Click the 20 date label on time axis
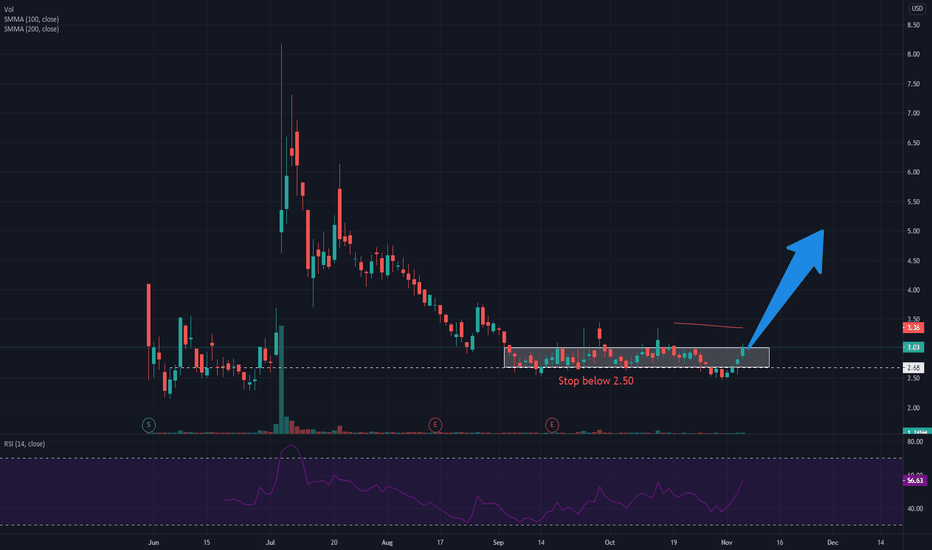 click(334, 542)
